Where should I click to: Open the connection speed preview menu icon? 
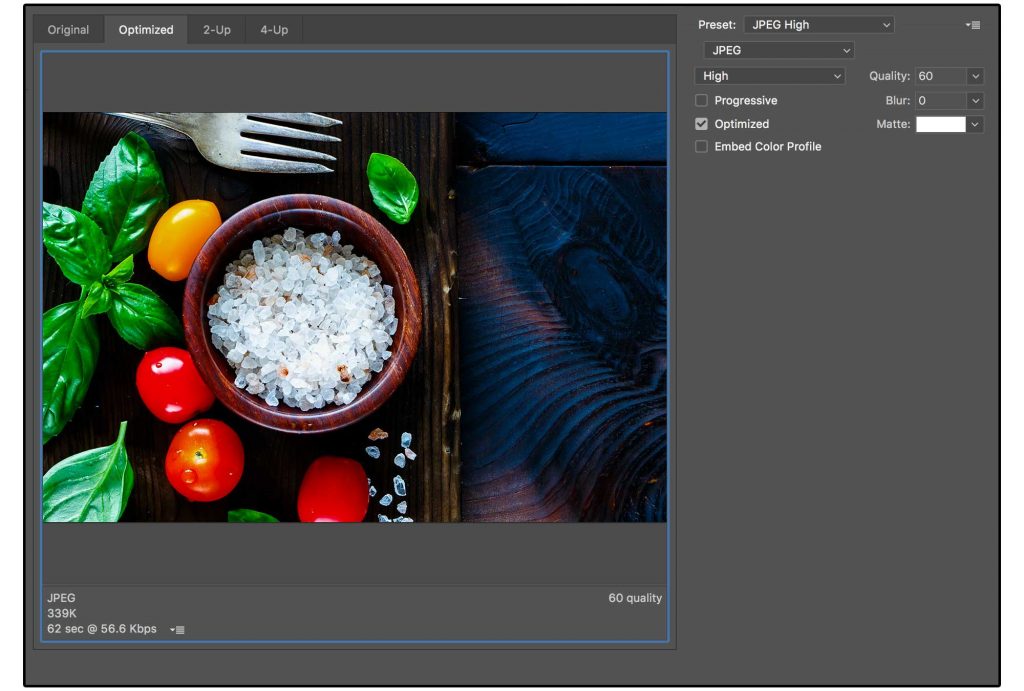click(x=177, y=630)
